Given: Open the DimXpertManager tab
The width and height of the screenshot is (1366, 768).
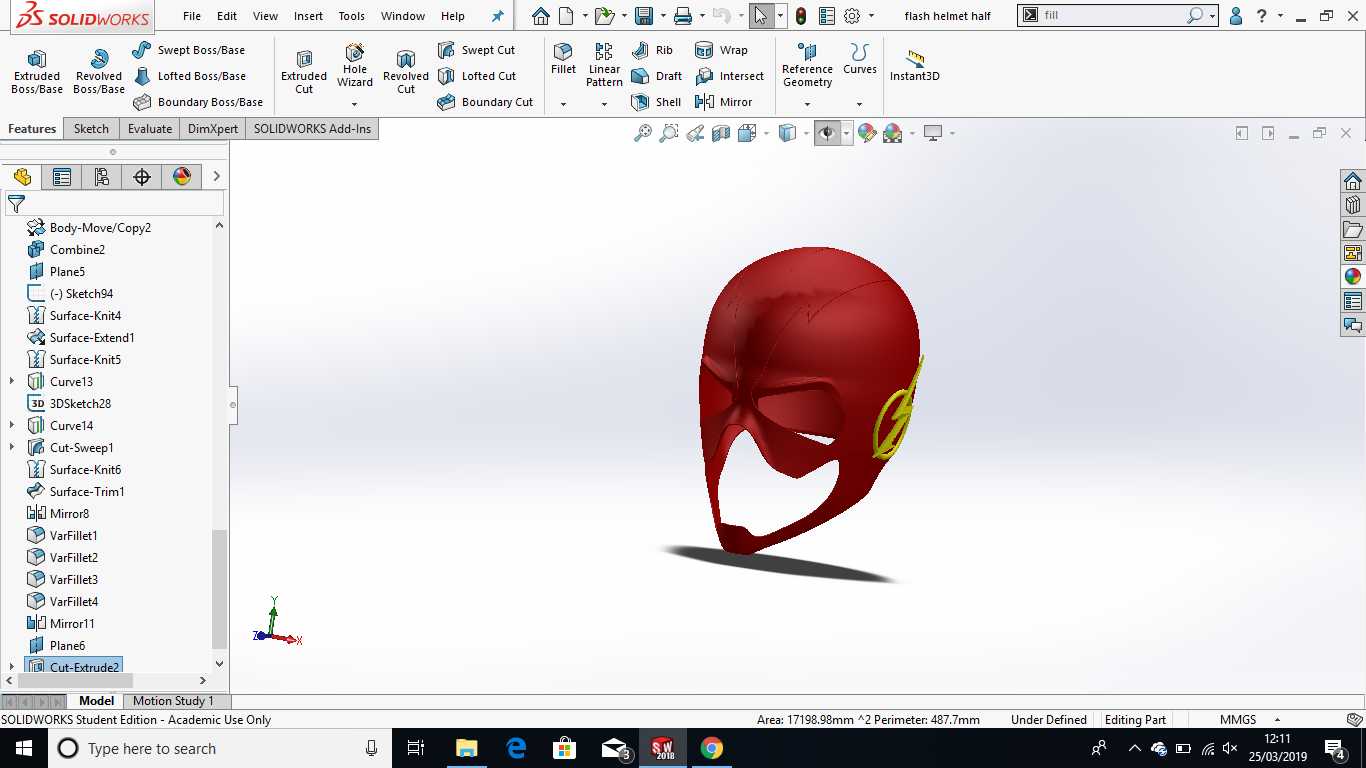Looking at the screenshot, I should coord(142,177).
